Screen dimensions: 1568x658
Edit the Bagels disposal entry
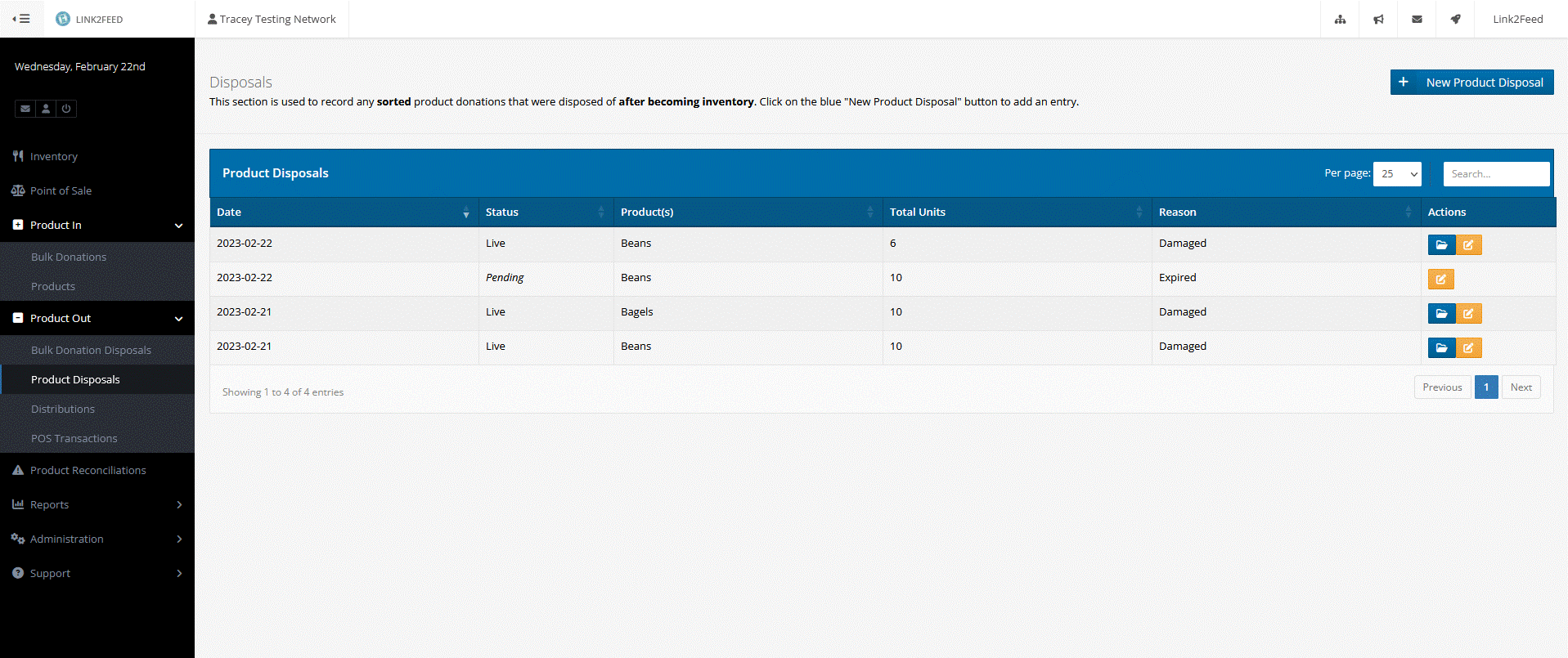[x=1468, y=314]
